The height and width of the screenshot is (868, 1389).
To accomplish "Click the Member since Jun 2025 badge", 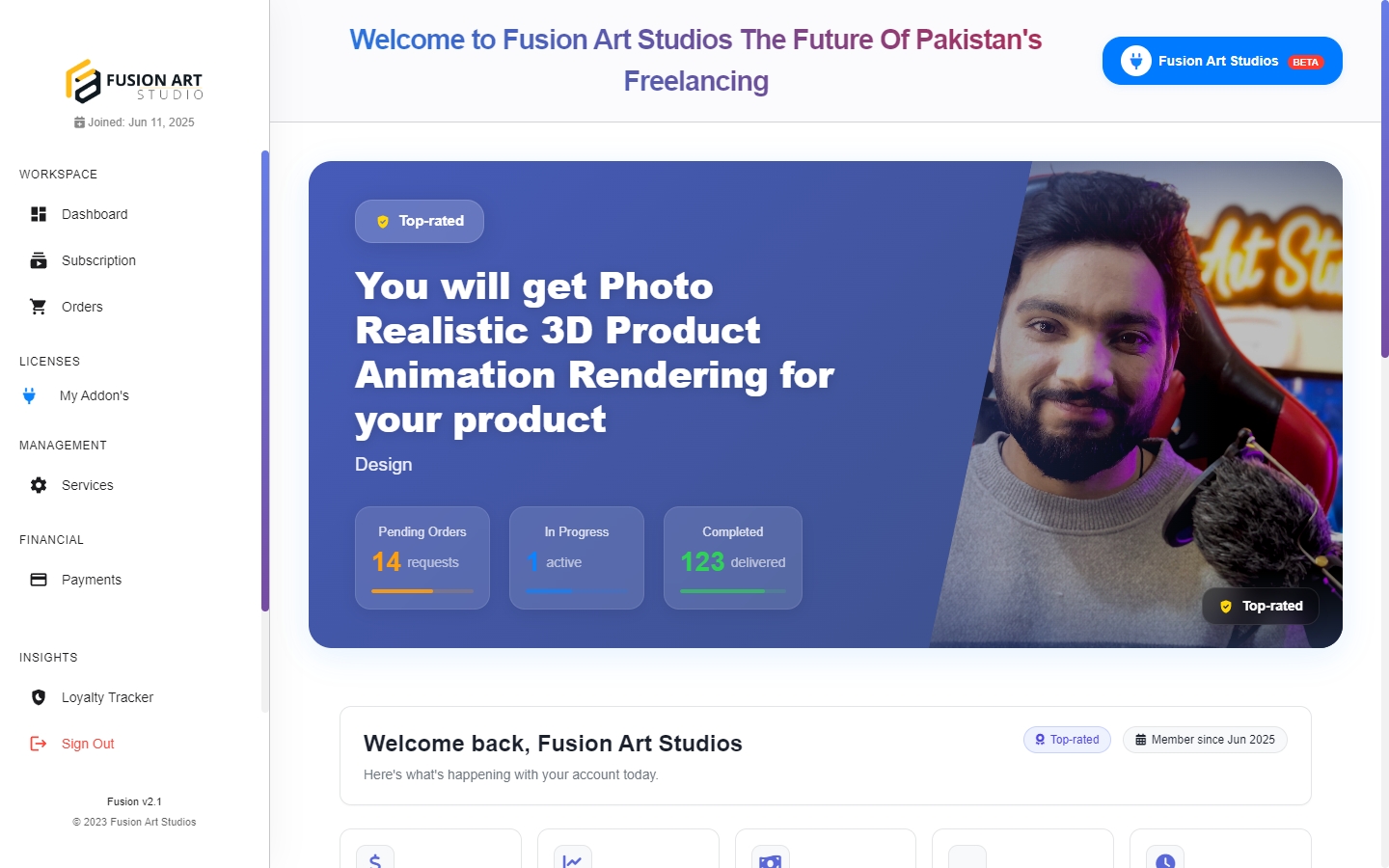I will click(x=1205, y=740).
